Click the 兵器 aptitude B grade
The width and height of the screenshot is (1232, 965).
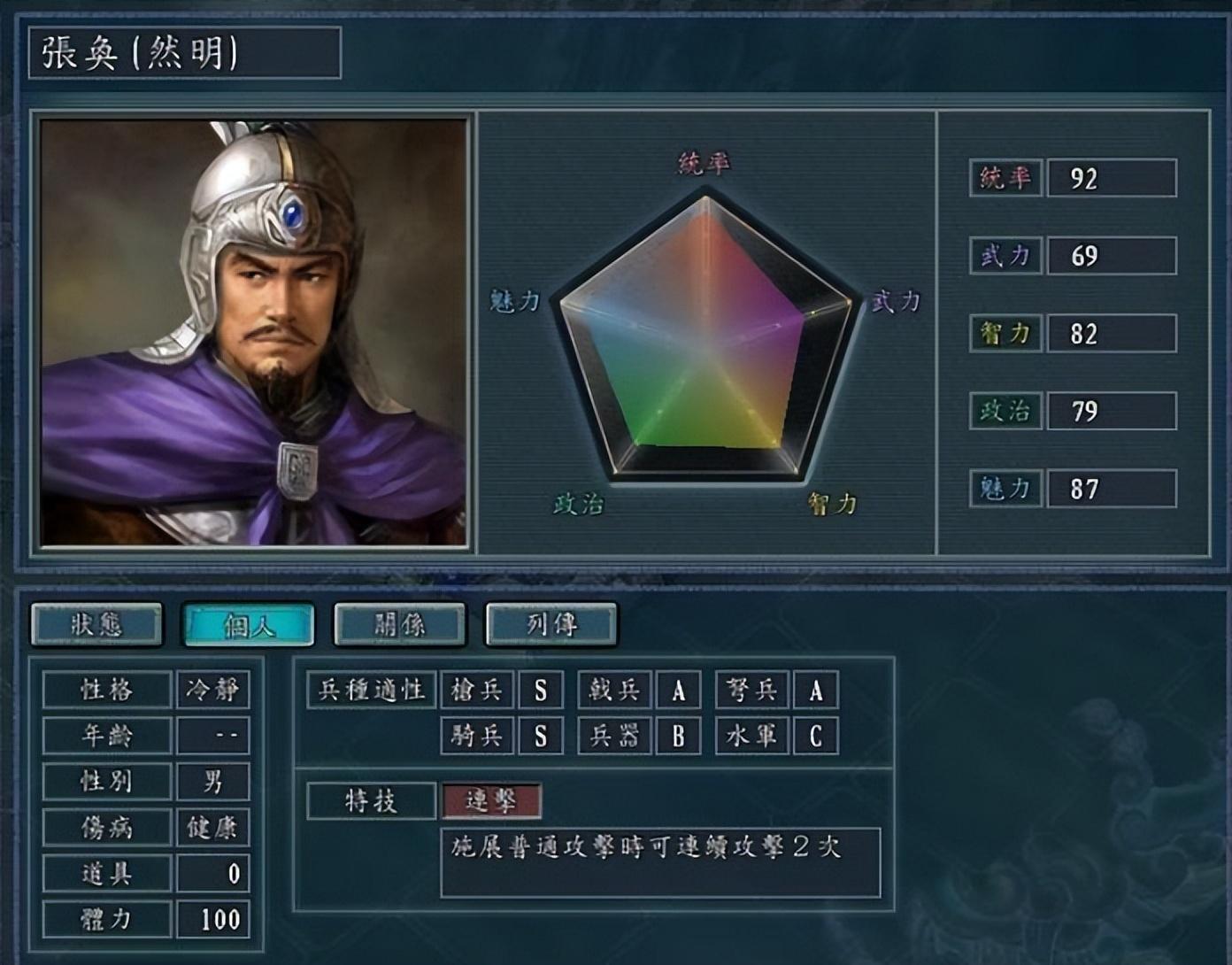coord(679,736)
